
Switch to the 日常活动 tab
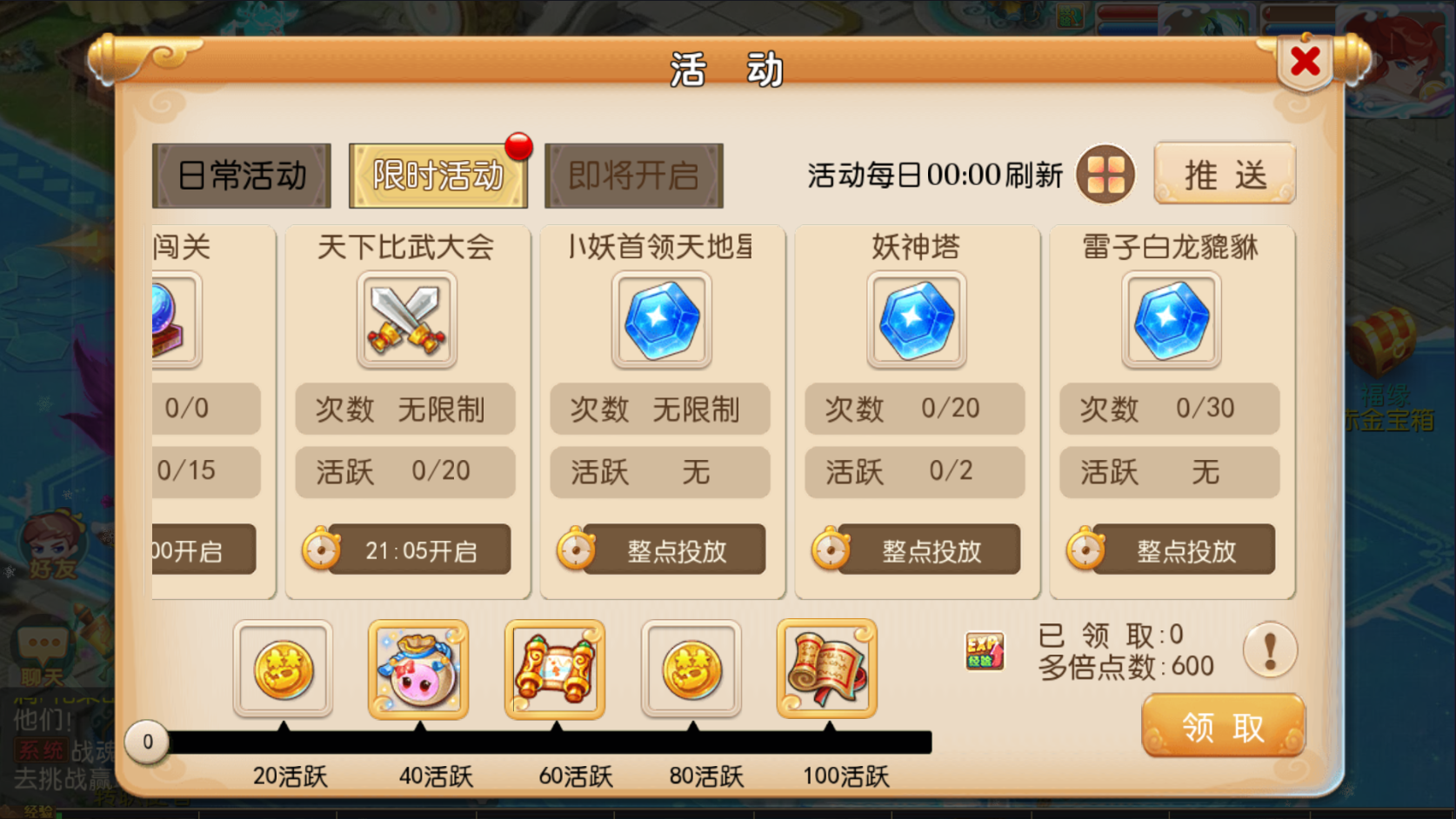tap(242, 176)
